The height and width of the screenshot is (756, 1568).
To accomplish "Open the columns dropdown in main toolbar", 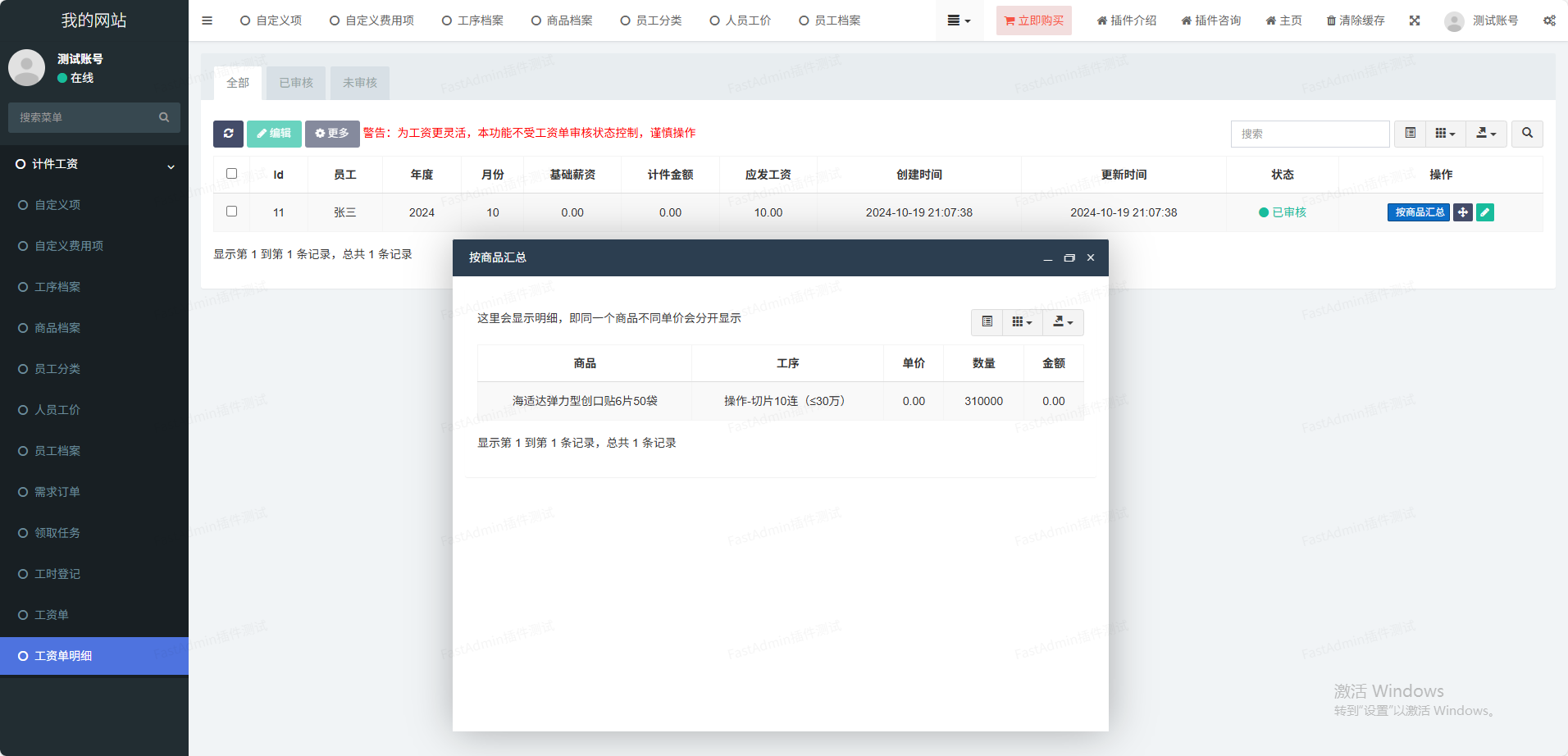I will [x=1445, y=134].
